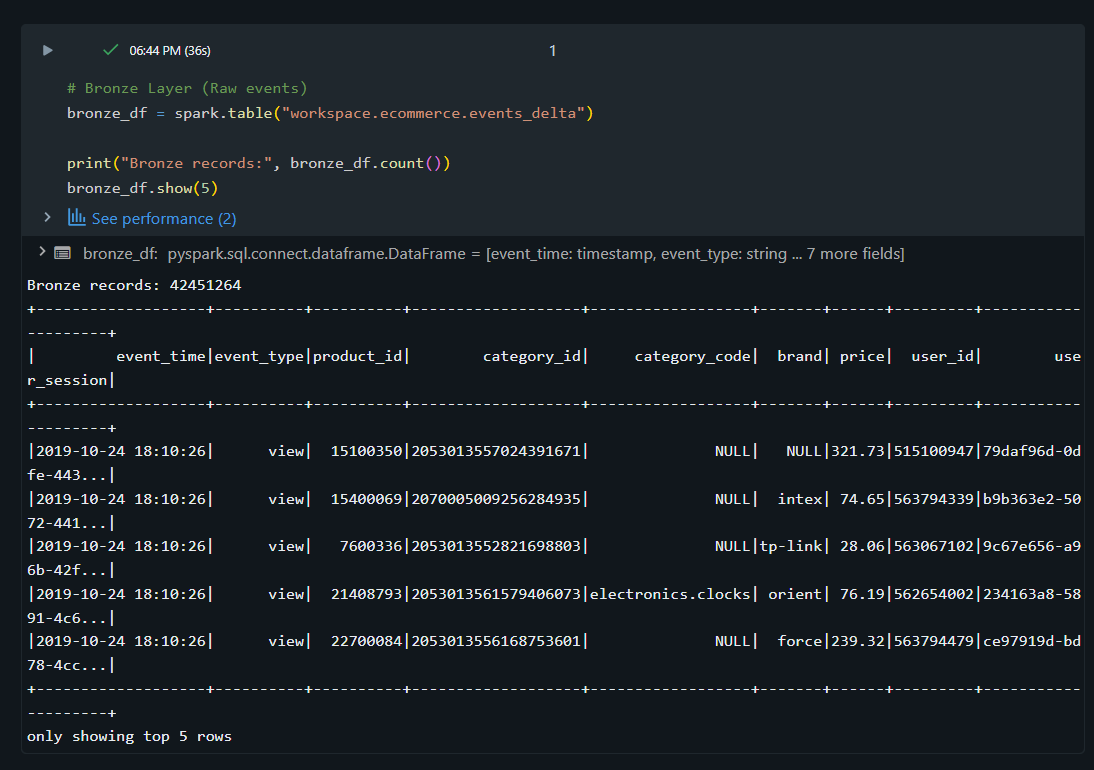The image size is (1094, 770).
Task: Click the # Bronze Layer (Raw events) comment
Action: point(187,89)
